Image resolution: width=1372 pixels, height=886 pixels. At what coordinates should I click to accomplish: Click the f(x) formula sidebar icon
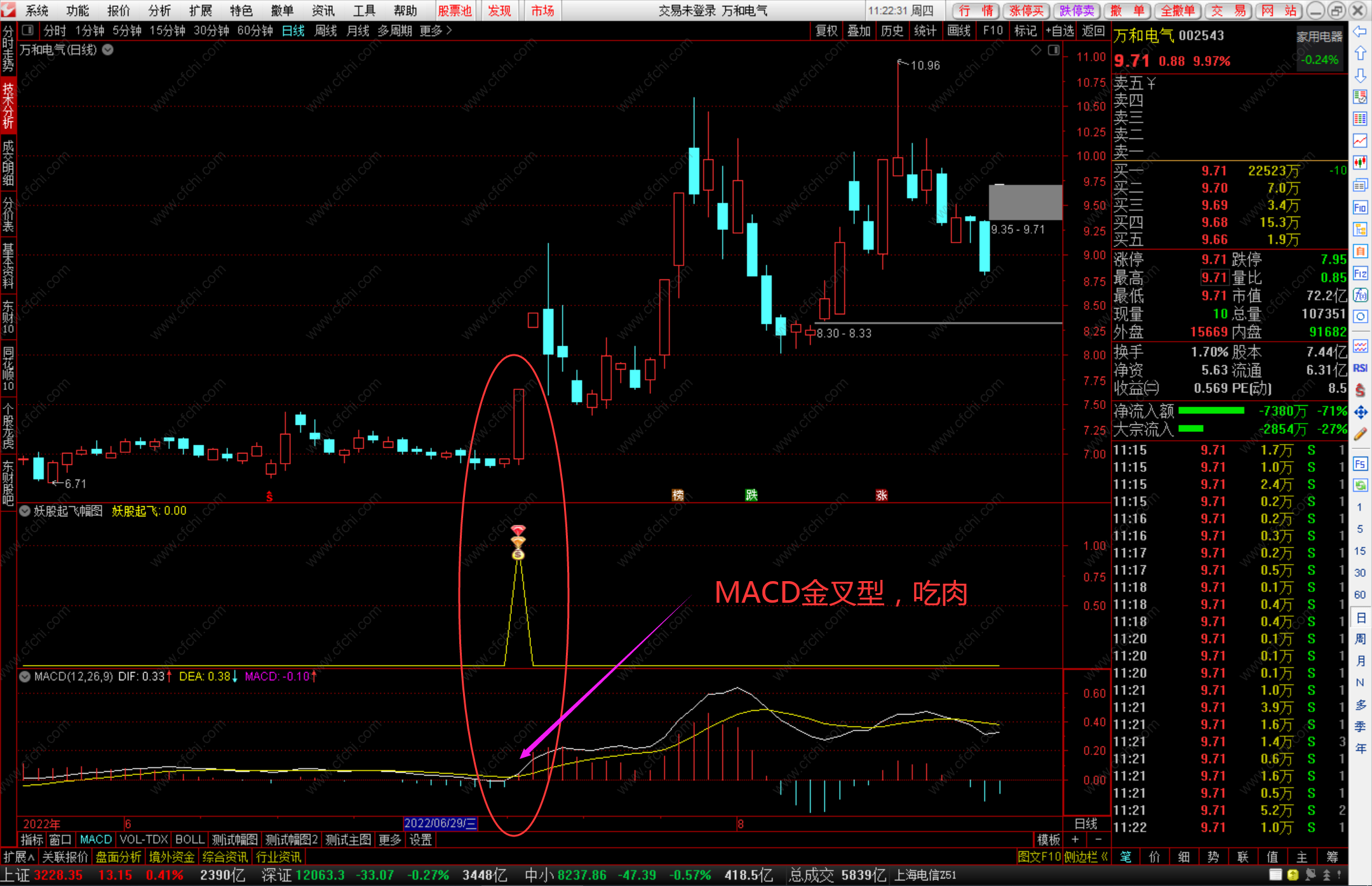[1360, 295]
